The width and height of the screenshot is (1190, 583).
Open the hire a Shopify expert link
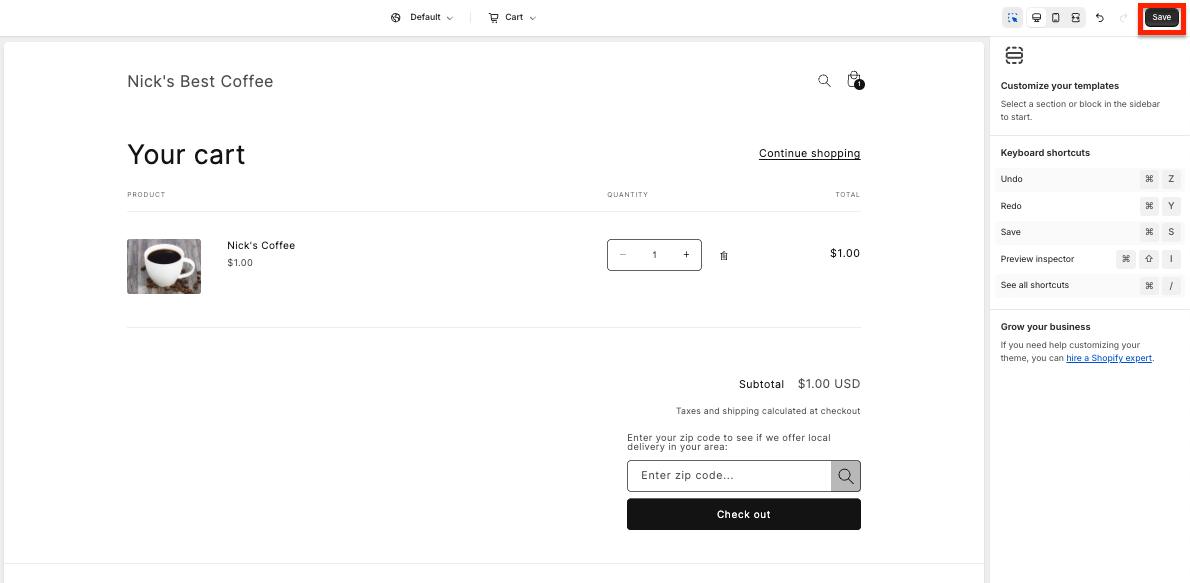click(x=1110, y=358)
